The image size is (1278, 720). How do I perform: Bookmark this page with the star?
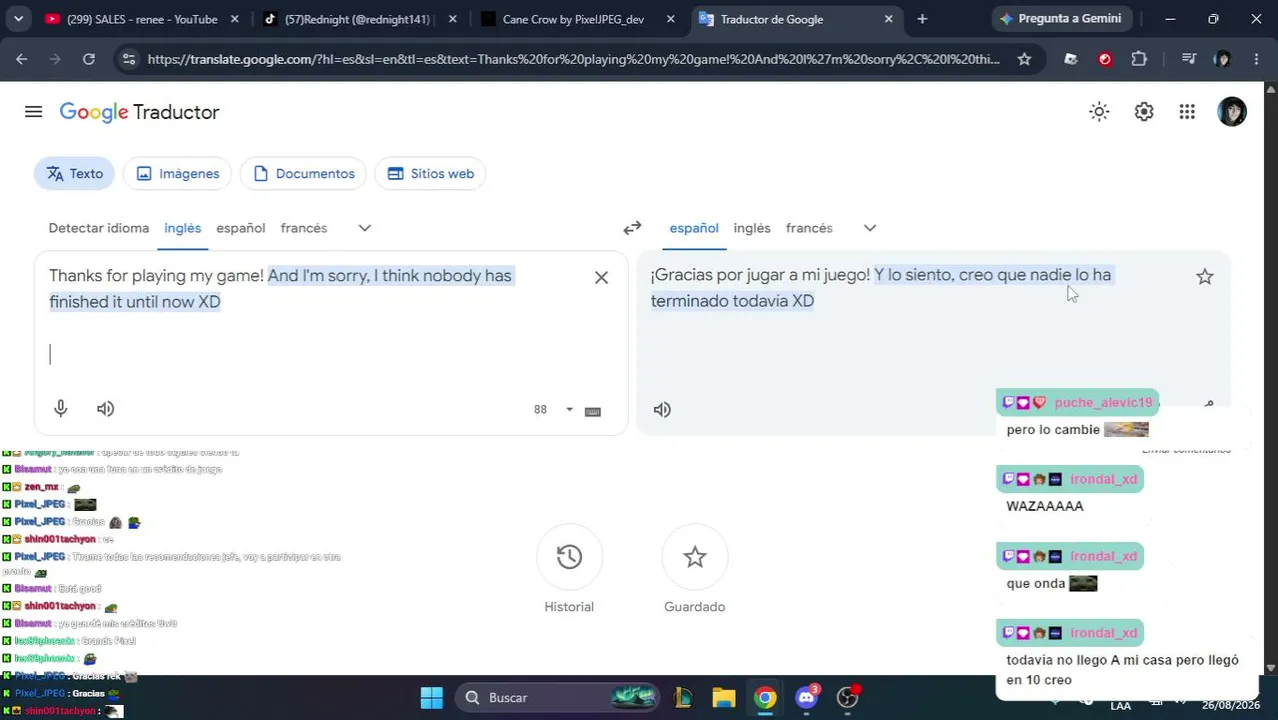(1024, 59)
